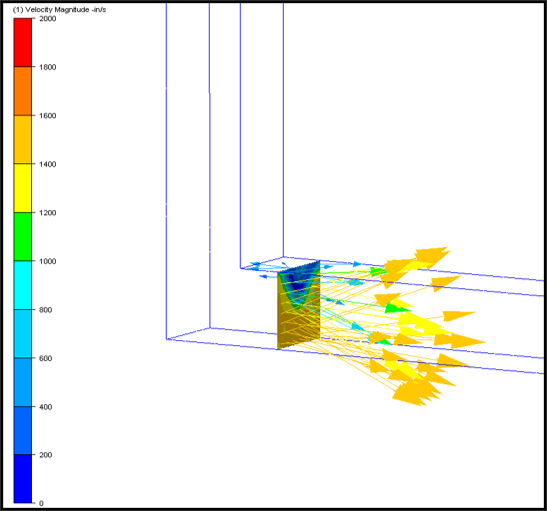The height and width of the screenshot is (511, 547).
Task: Click the legend value 200
Action: [x=45, y=455]
